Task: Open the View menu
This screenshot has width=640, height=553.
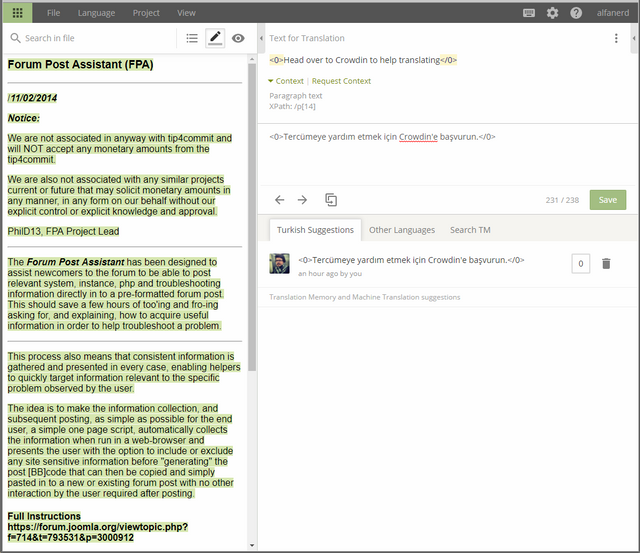Action: (186, 13)
